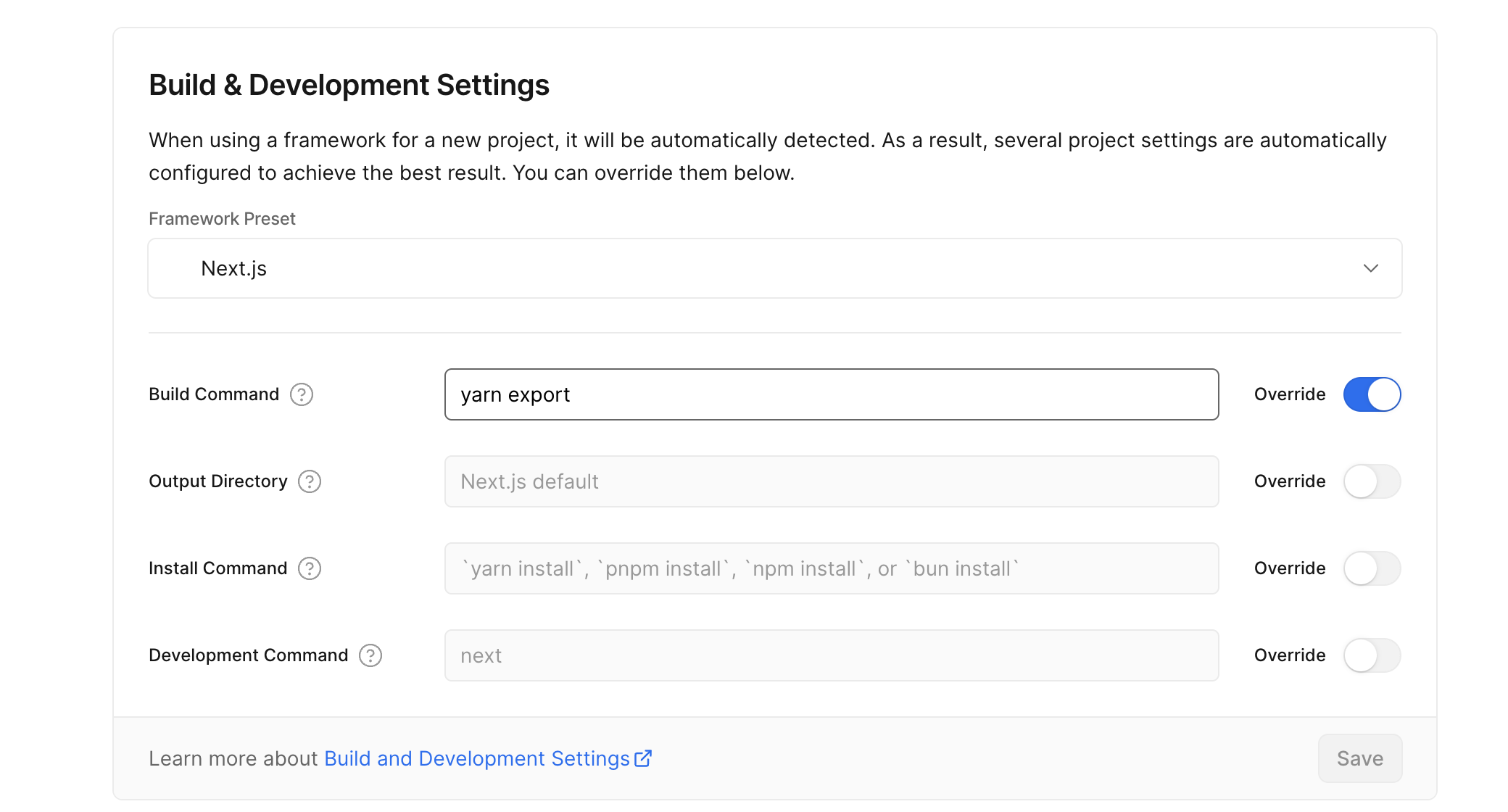Open Build and Development Settings link
Viewport: 1508px width, 812px height.
pos(476,758)
